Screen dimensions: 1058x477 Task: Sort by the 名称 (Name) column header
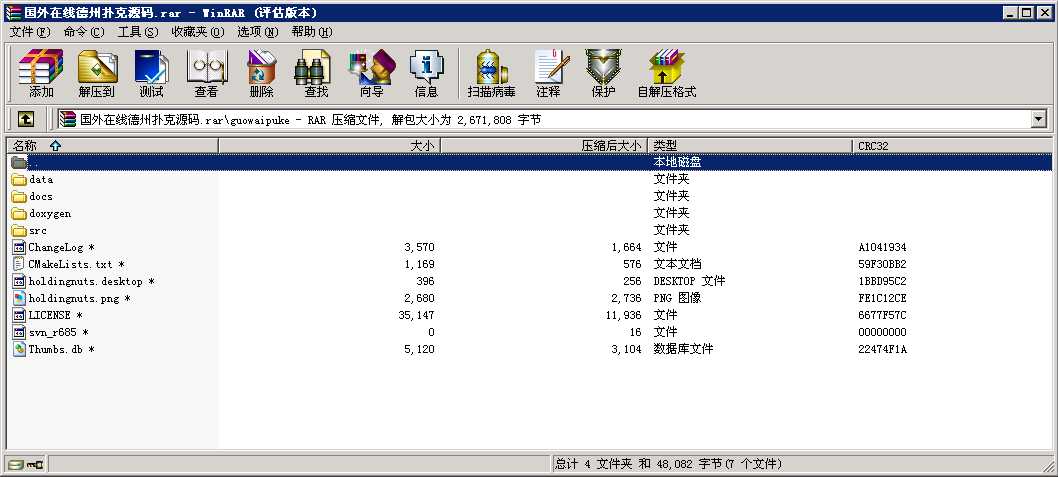112,146
